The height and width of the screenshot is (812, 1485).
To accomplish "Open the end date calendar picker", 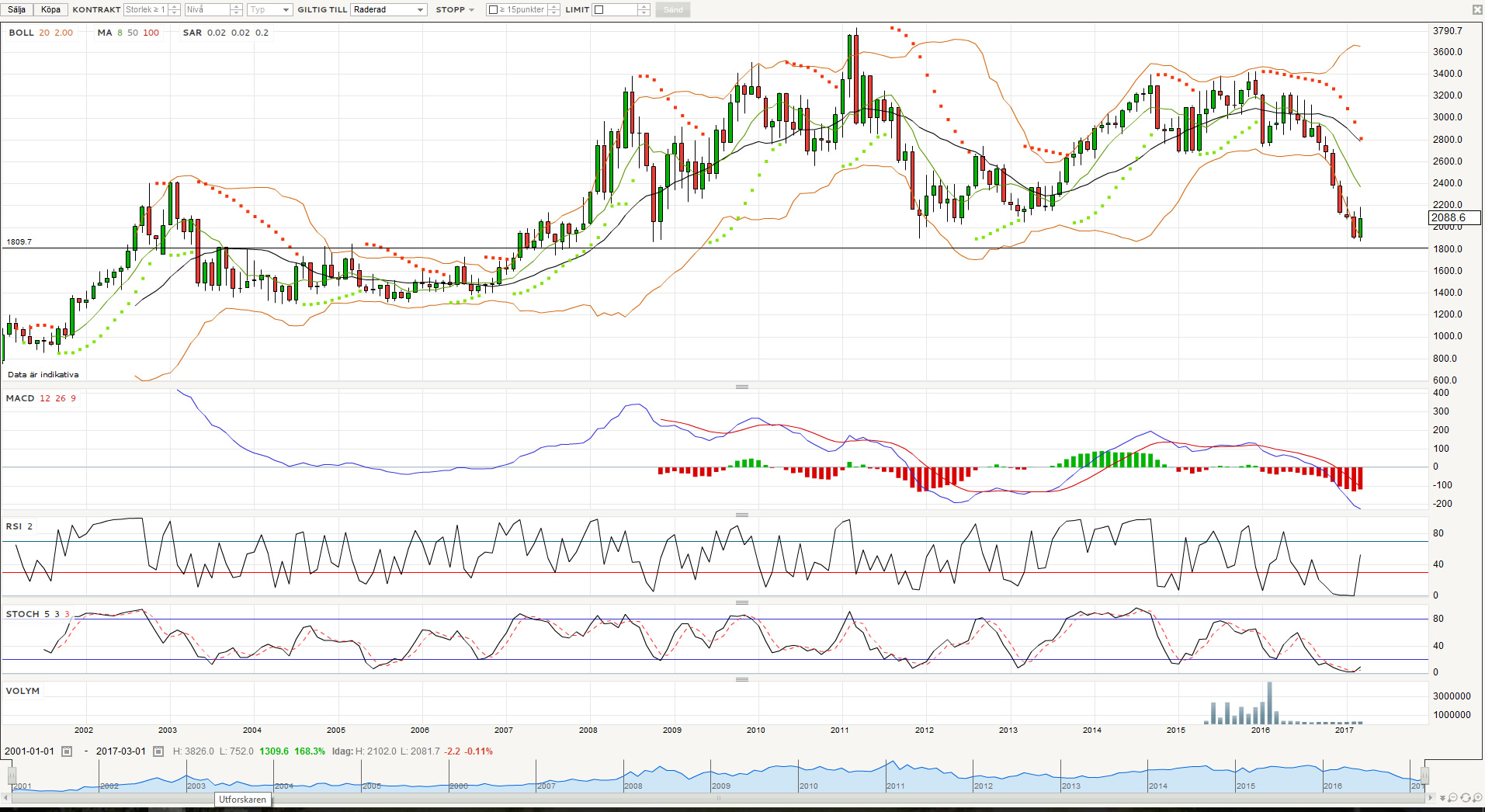I will 158,751.
